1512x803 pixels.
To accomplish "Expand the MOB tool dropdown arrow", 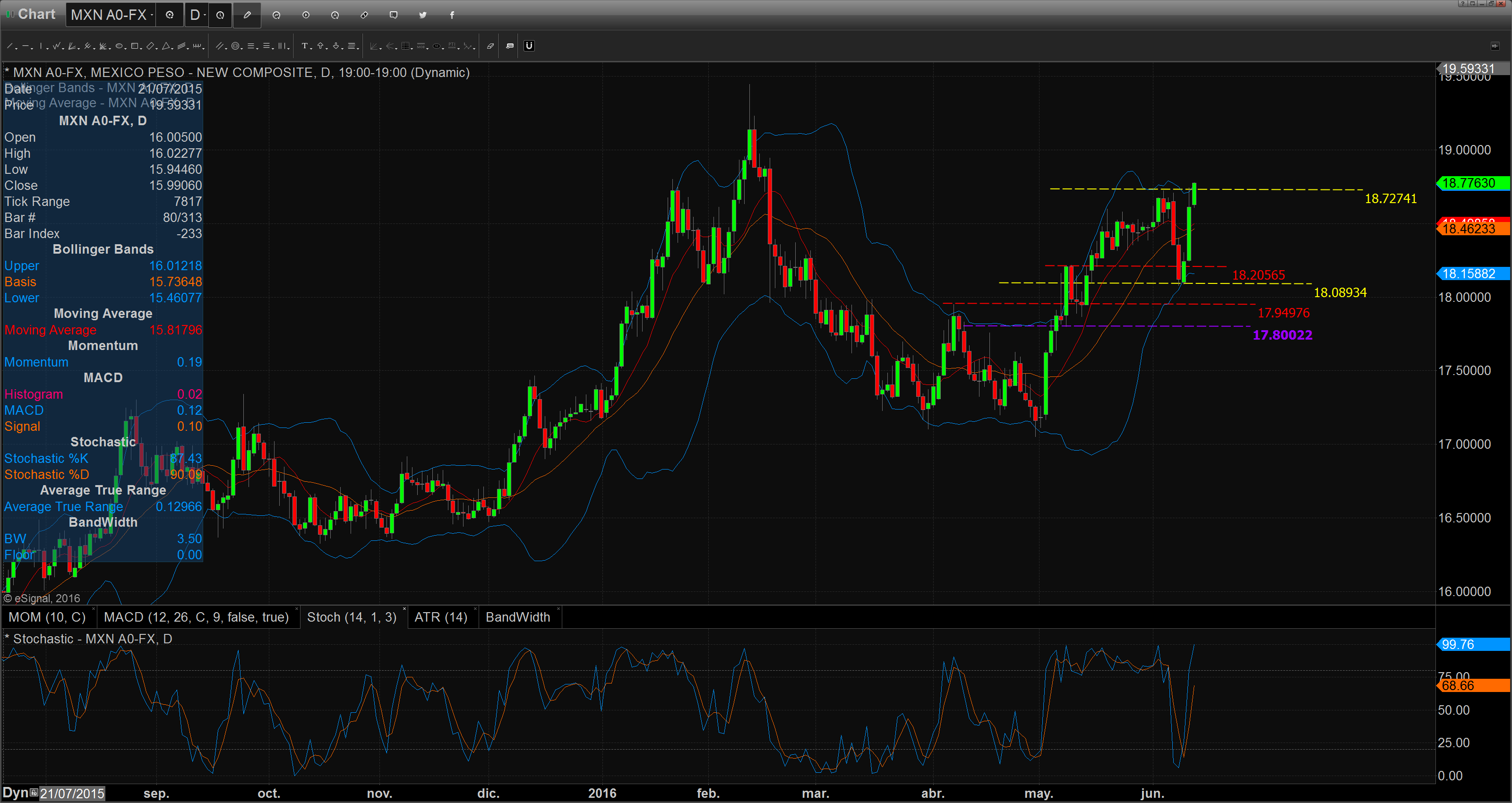I will pyautogui.click(x=428, y=49).
